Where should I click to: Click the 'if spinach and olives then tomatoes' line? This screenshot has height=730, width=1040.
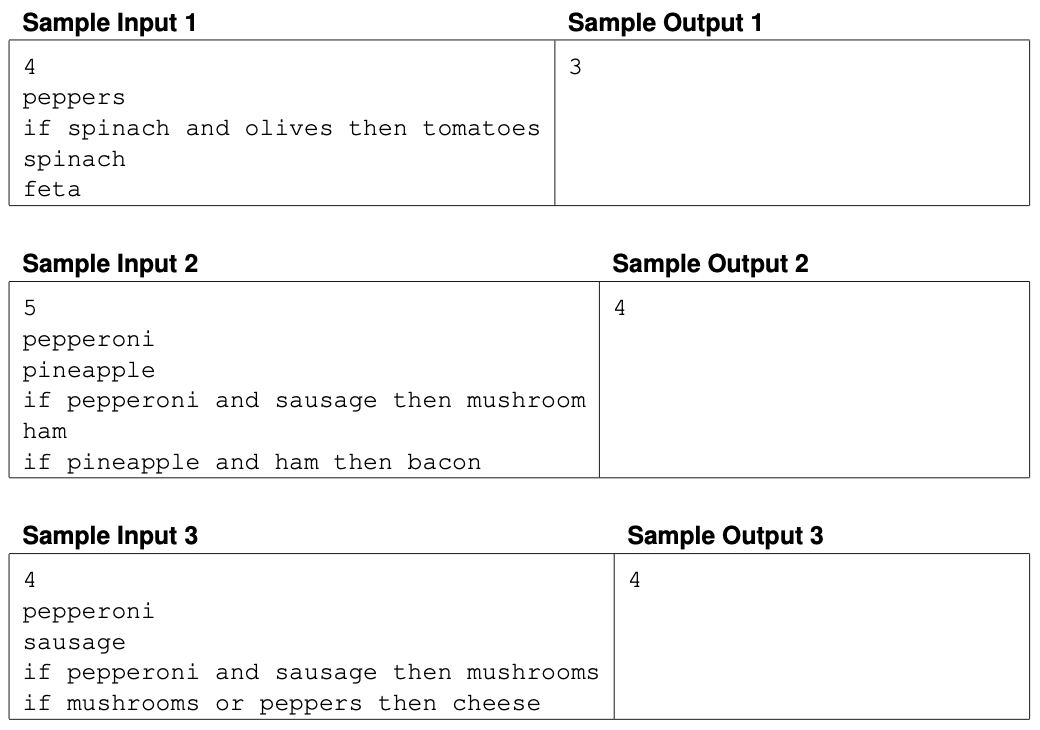(x=282, y=128)
